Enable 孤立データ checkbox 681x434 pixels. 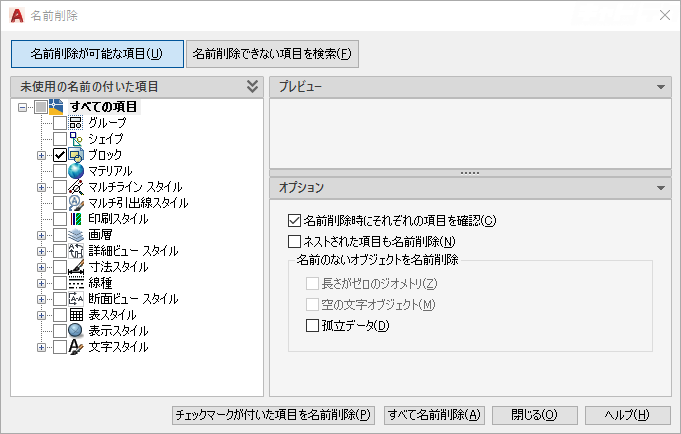(x=312, y=325)
